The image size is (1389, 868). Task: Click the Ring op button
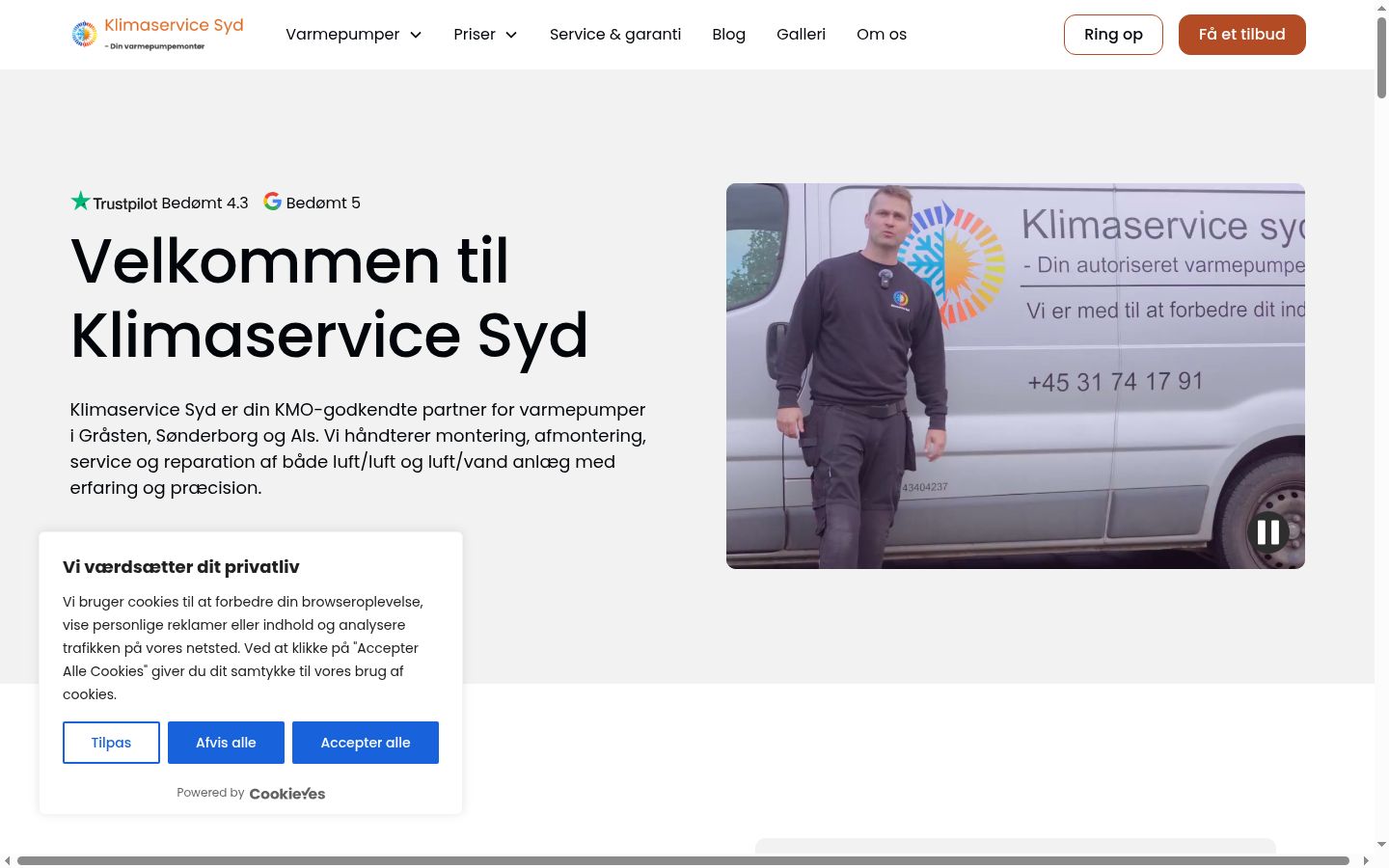coord(1113,35)
